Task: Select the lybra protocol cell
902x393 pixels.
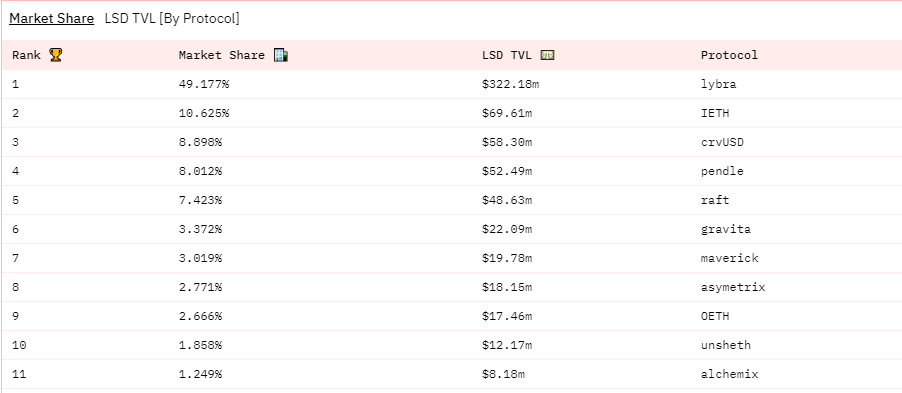Action: point(718,85)
